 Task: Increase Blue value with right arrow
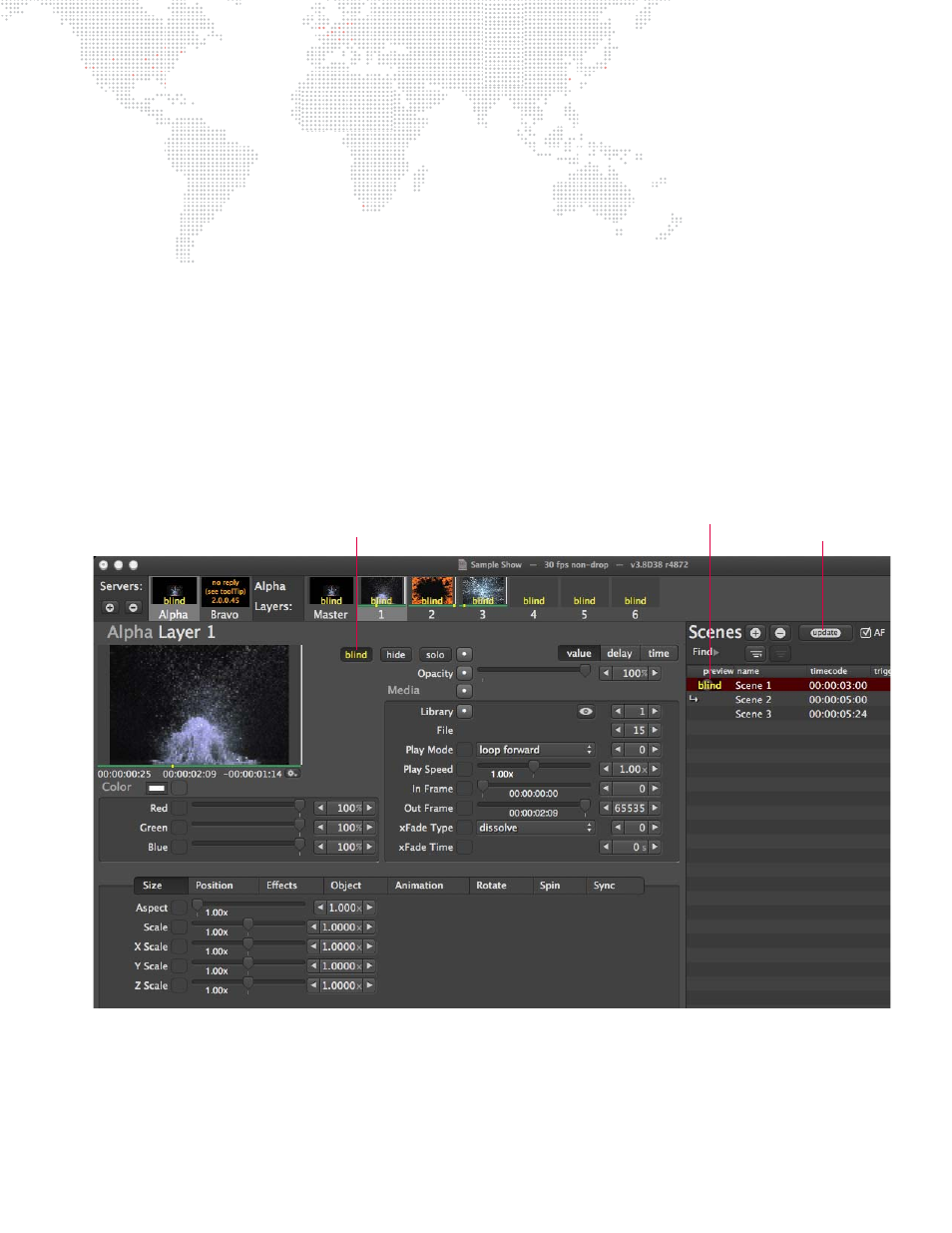pos(369,848)
